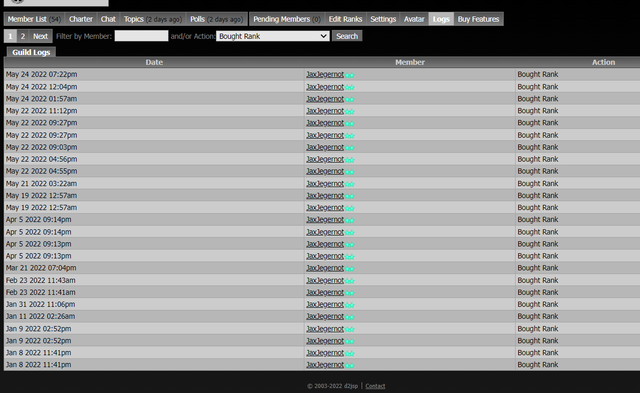Image resolution: width=640 pixels, height=393 pixels.
Task: Select date May 24 2022 07:22pm
Action: pos(41,74)
